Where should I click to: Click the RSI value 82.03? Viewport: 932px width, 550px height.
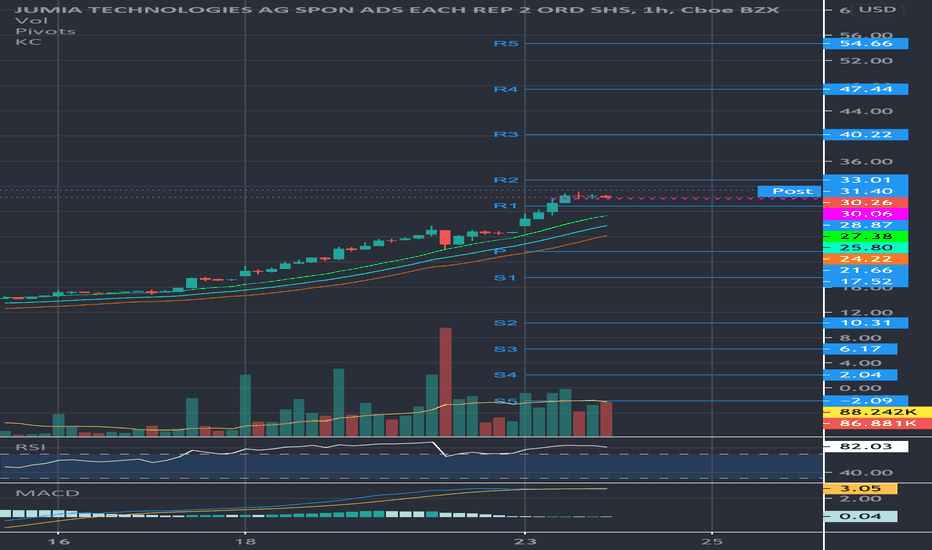click(x=865, y=446)
